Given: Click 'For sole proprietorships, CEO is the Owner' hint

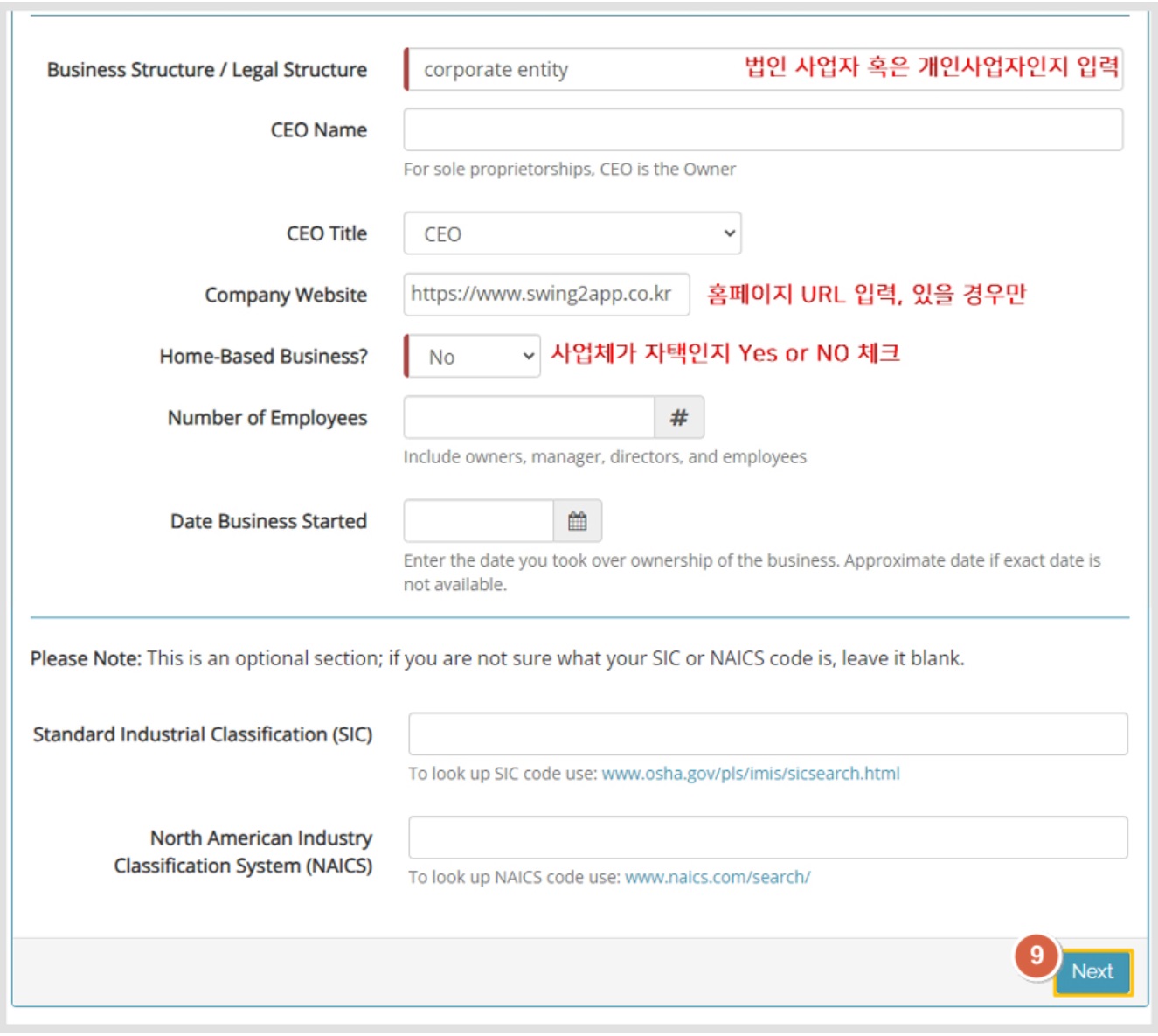Looking at the screenshot, I should click(x=570, y=170).
